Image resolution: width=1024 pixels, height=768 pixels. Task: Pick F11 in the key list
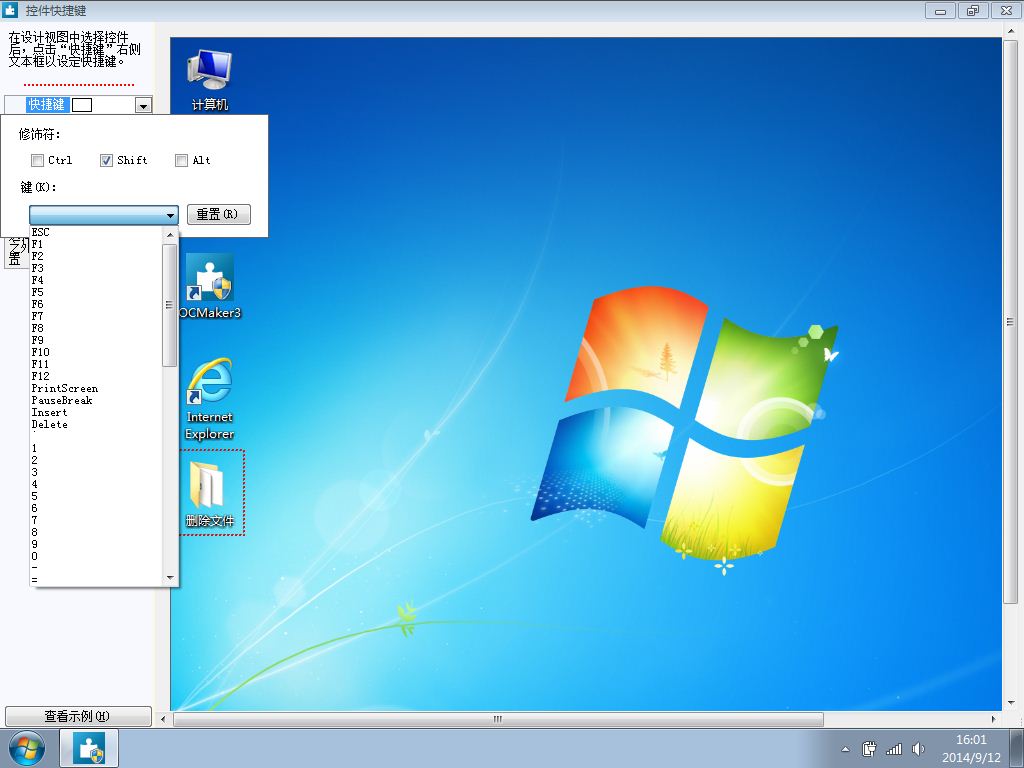click(x=95, y=364)
